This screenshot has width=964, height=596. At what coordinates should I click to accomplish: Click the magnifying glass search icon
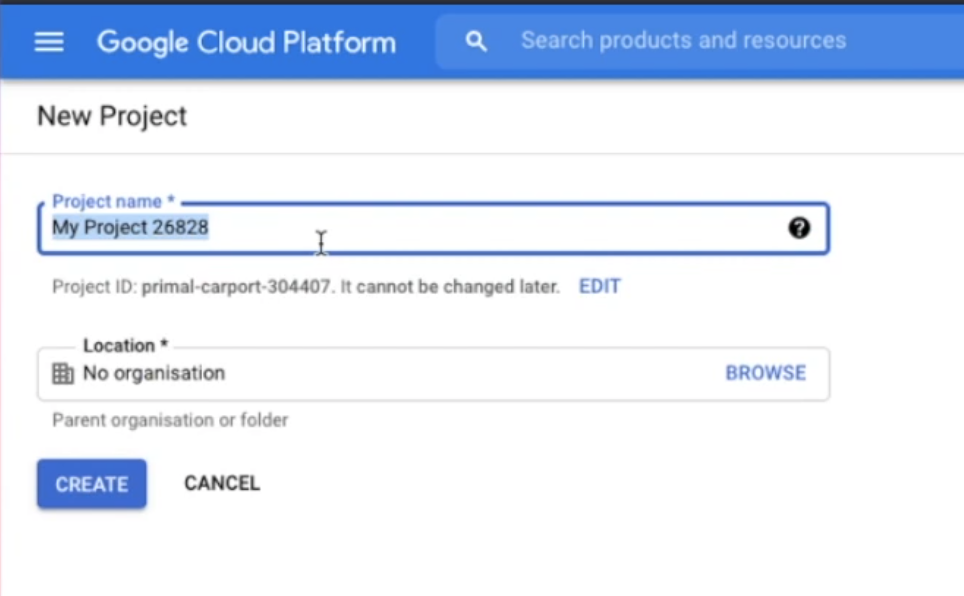point(476,41)
